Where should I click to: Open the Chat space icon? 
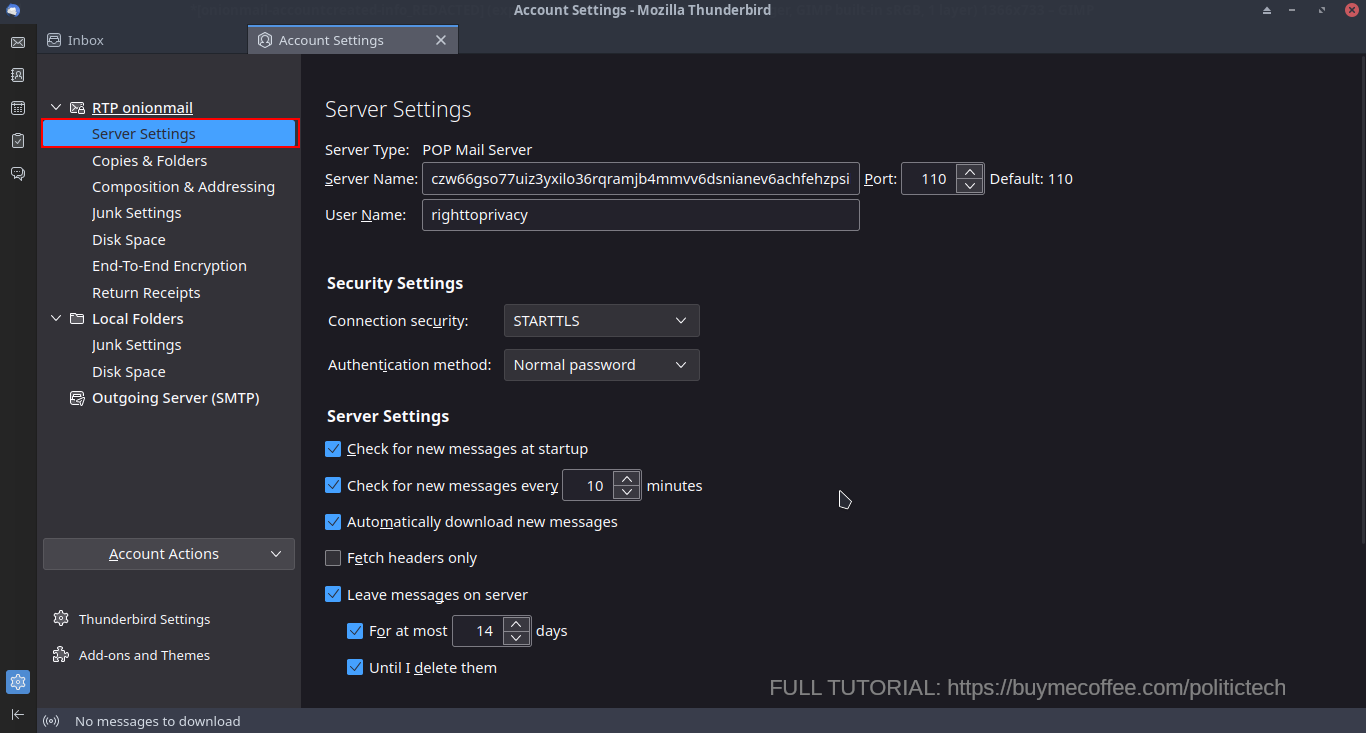point(18,174)
